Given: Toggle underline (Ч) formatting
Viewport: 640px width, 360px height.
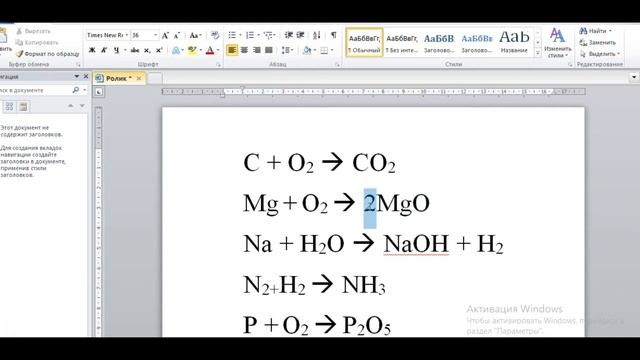Looking at the screenshot, I should coord(116,50).
